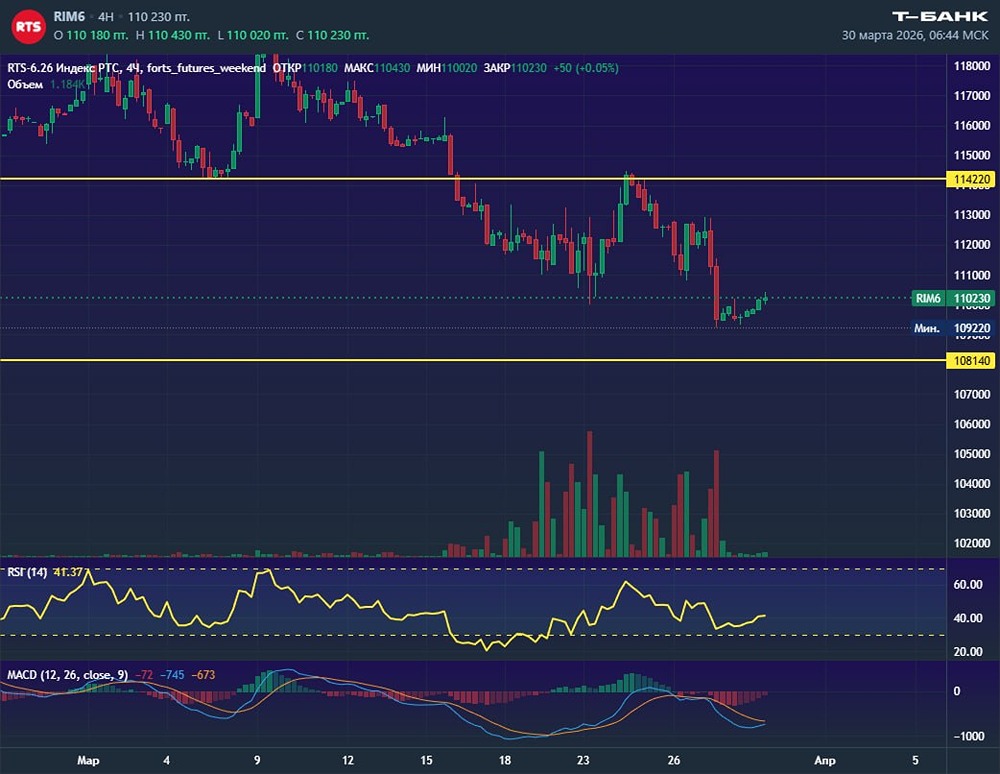Click the 'Объем' volume indicator label
This screenshot has width=1000, height=774.
coord(25,84)
